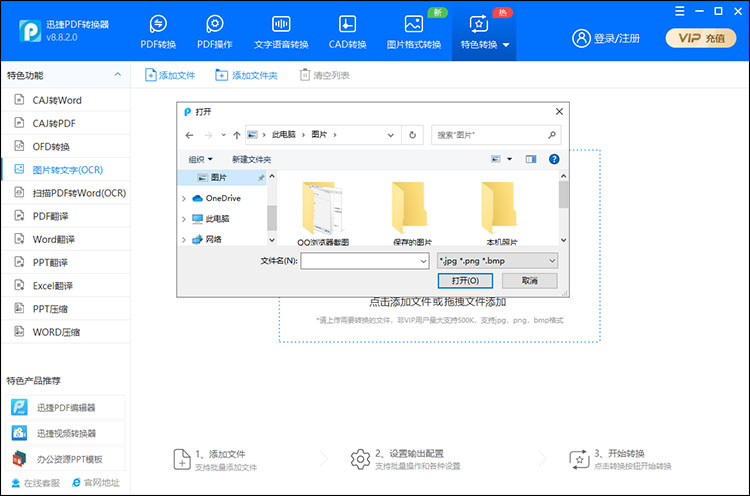
Task: Select the 本机照片 folder
Action: 501,214
